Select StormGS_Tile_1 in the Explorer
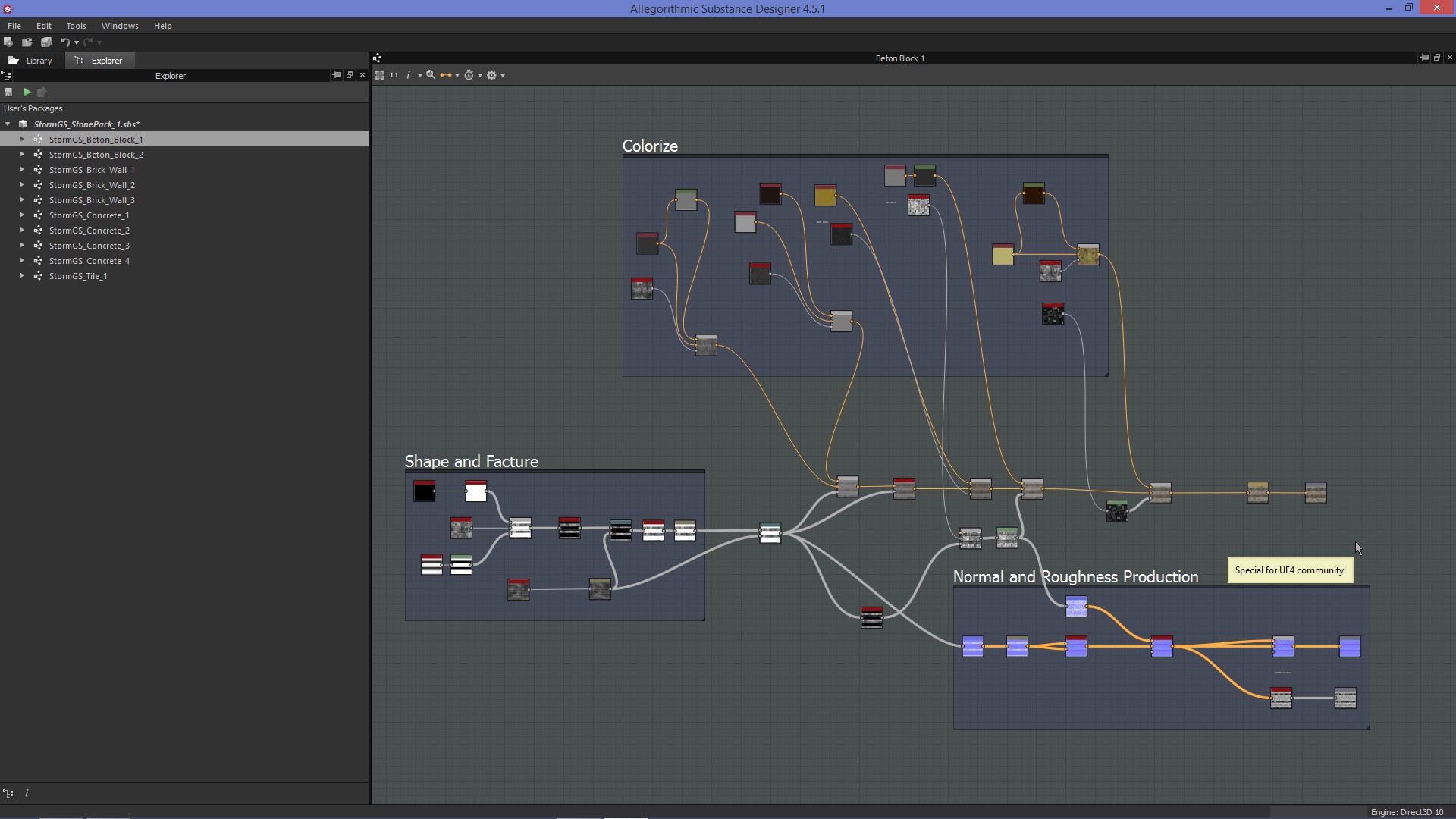The width and height of the screenshot is (1456, 819). point(77,275)
